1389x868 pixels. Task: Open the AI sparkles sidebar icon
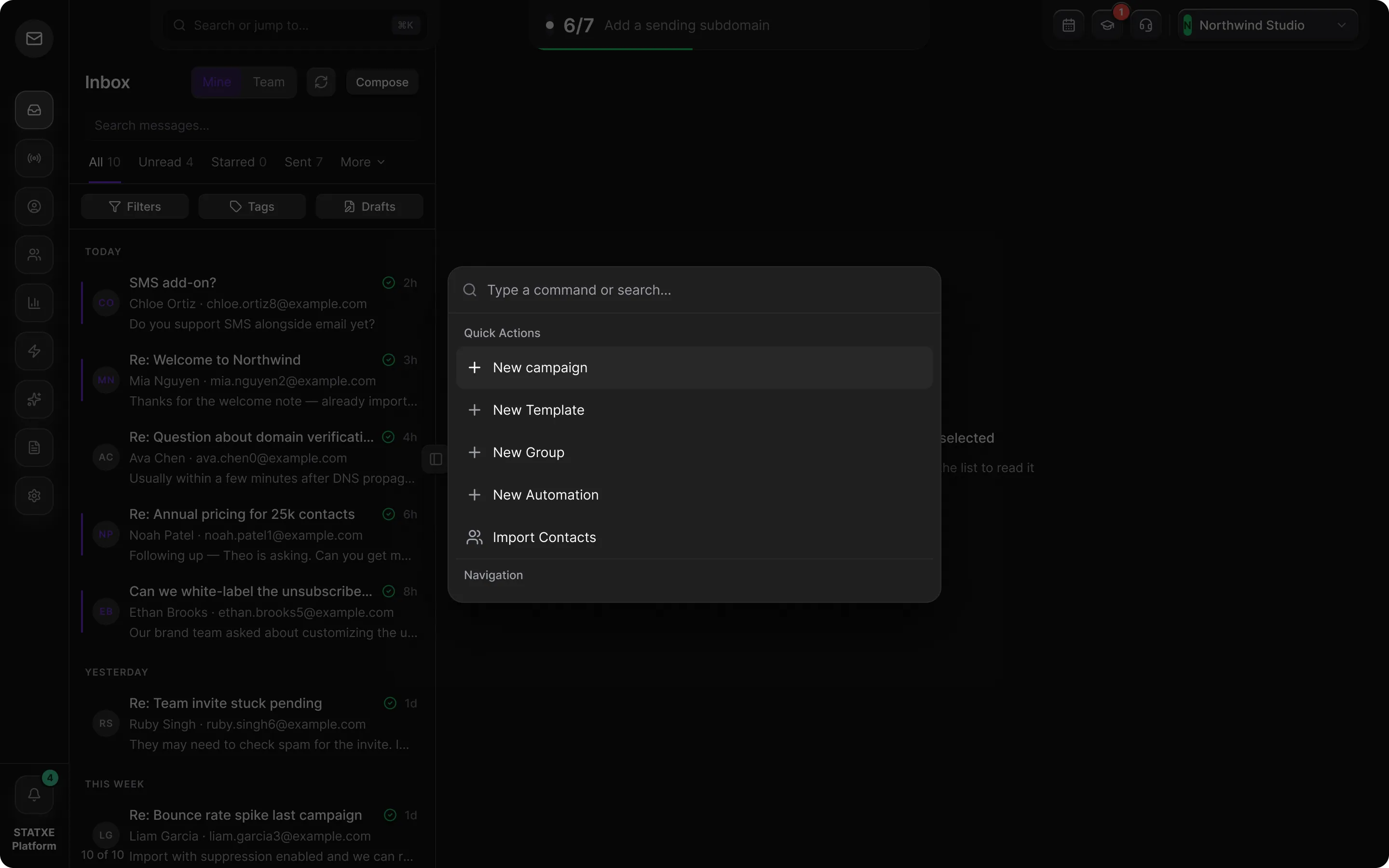click(x=34, y=399)
